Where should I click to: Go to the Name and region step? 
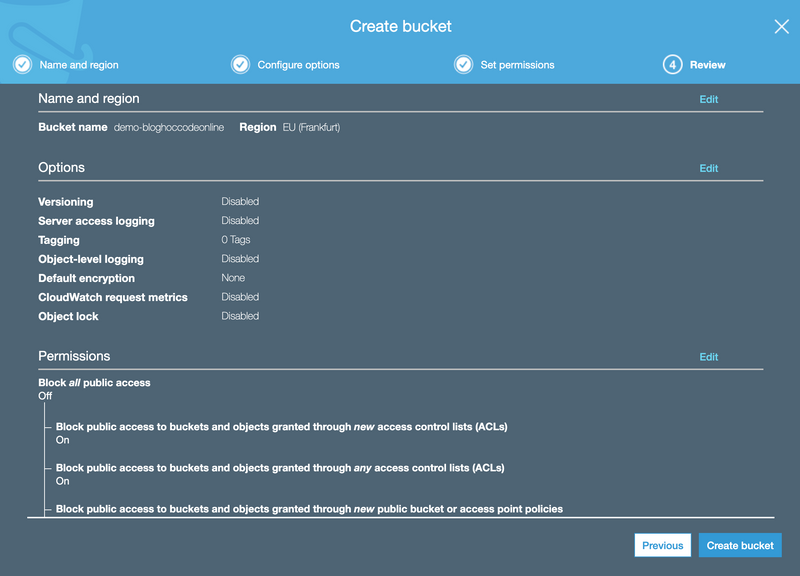click(79, 65)
